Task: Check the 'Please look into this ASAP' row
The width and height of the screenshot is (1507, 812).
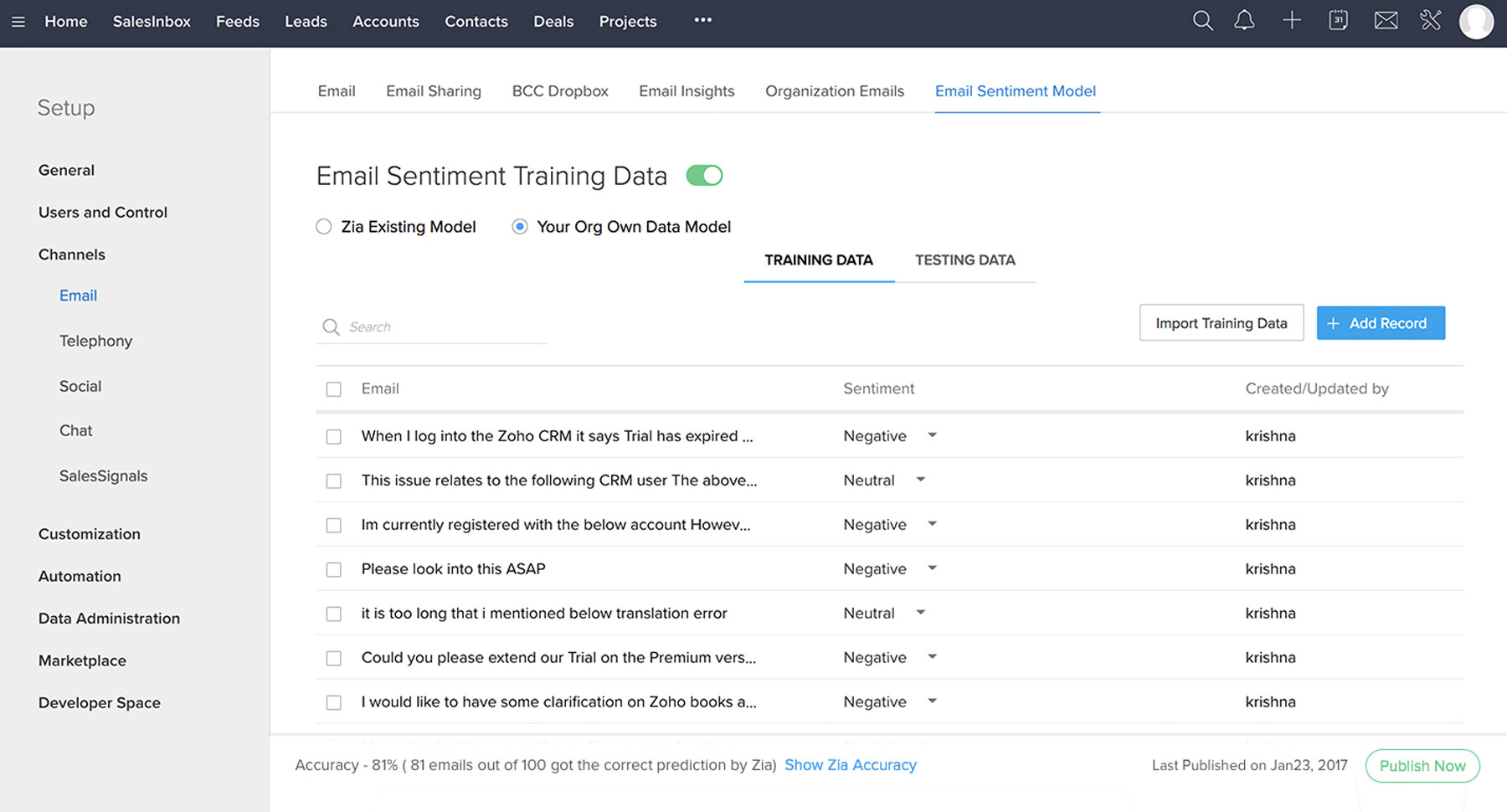Action: (x=333, y=570)
